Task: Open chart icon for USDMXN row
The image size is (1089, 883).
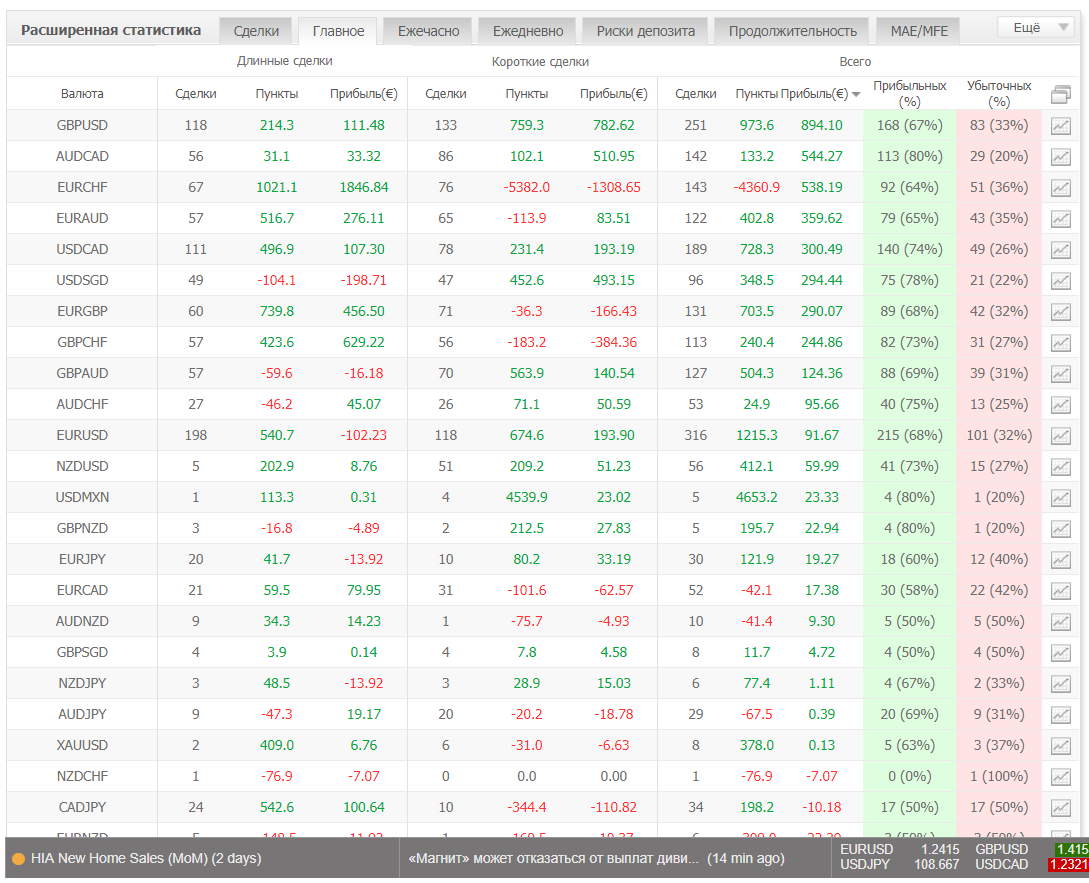Action: point(1060,497)
